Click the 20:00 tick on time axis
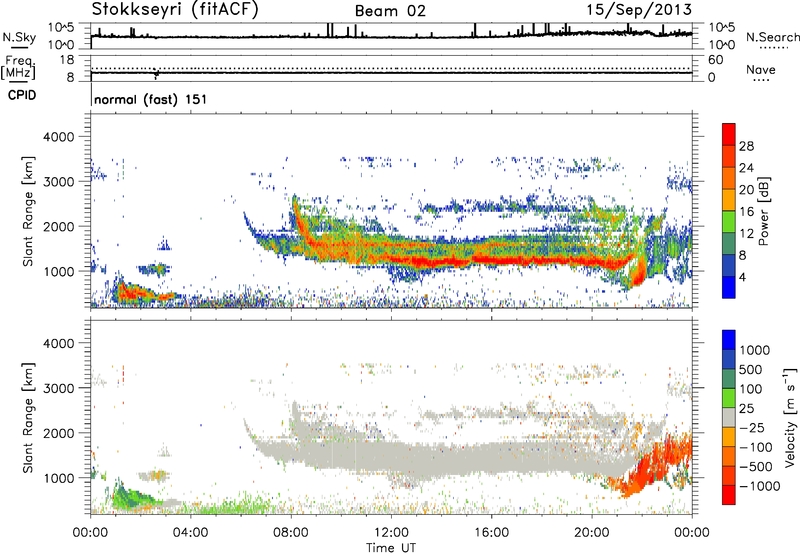 tap(592, 531)
